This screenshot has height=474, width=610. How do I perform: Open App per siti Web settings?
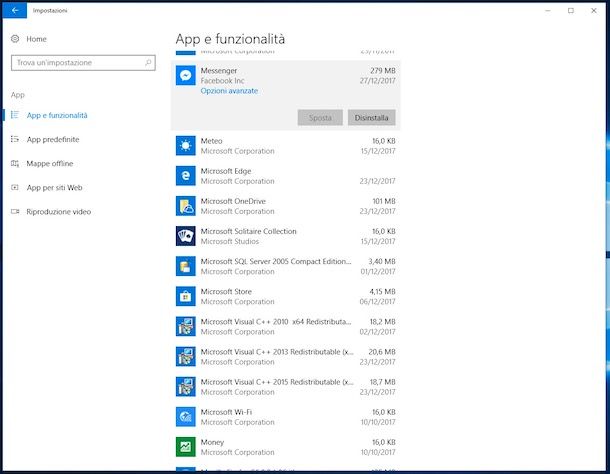coord(54,188)
